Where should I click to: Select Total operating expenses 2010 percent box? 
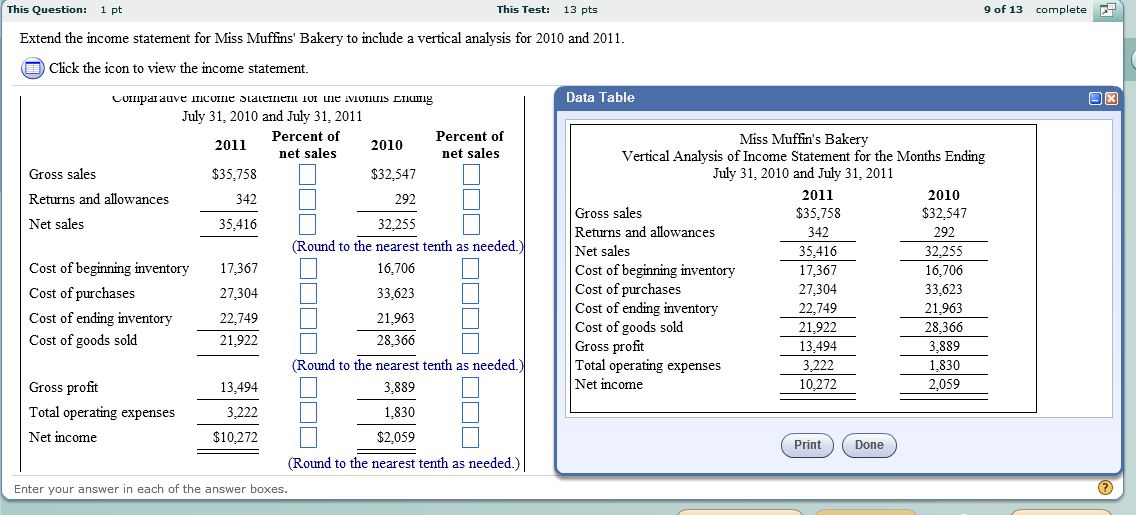tap(471, 413)
